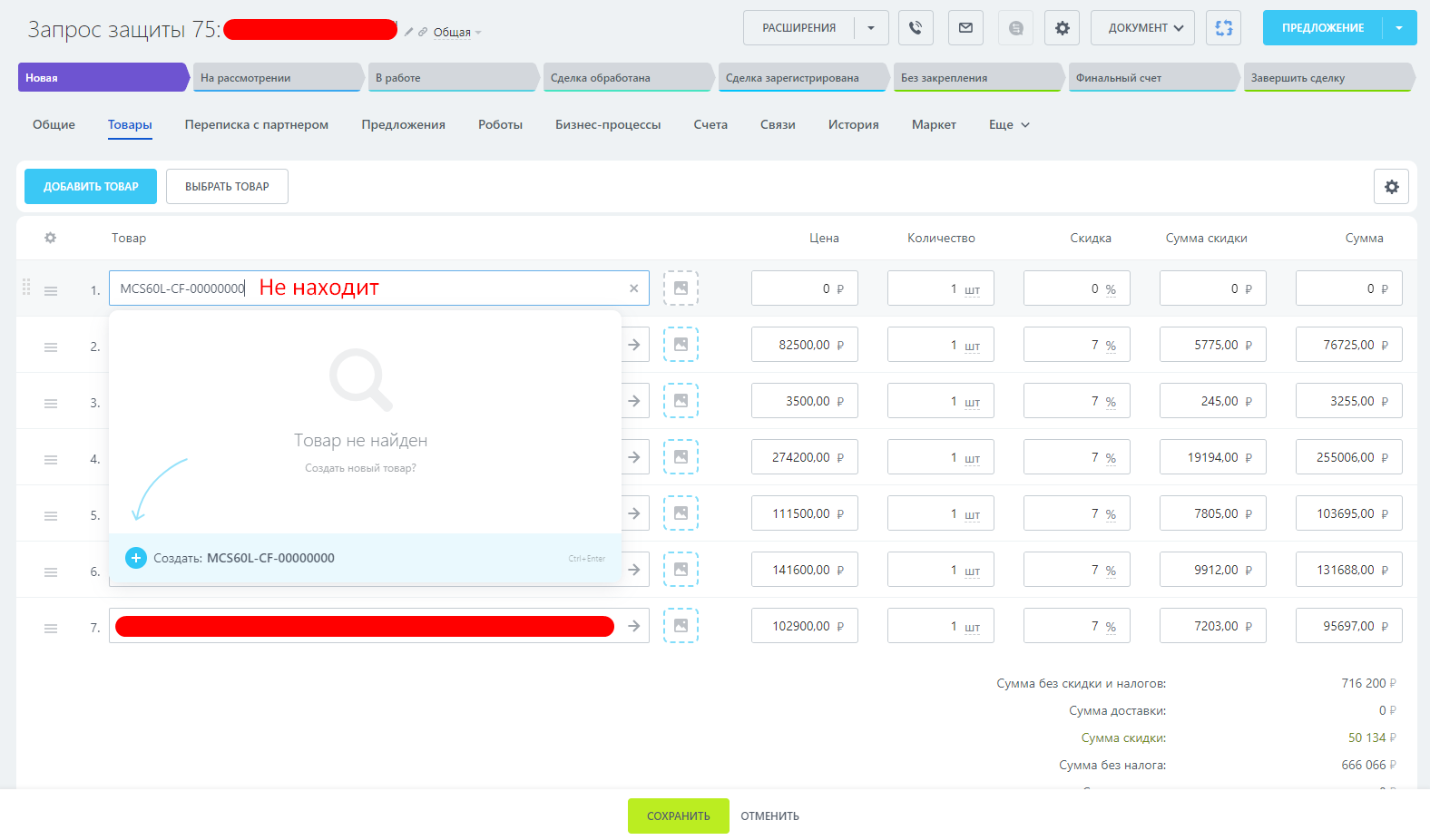
Task: Click the Расширения button
Action: point(798,28)
